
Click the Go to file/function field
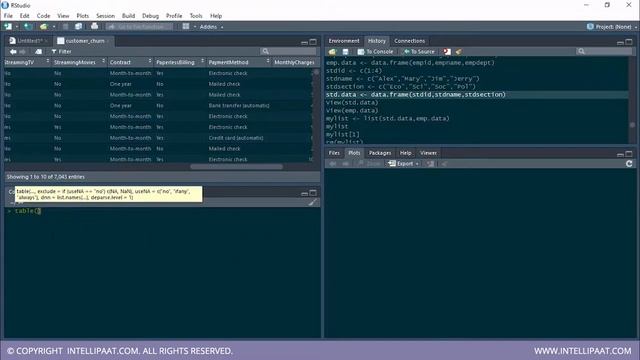(x=140, y=27)
